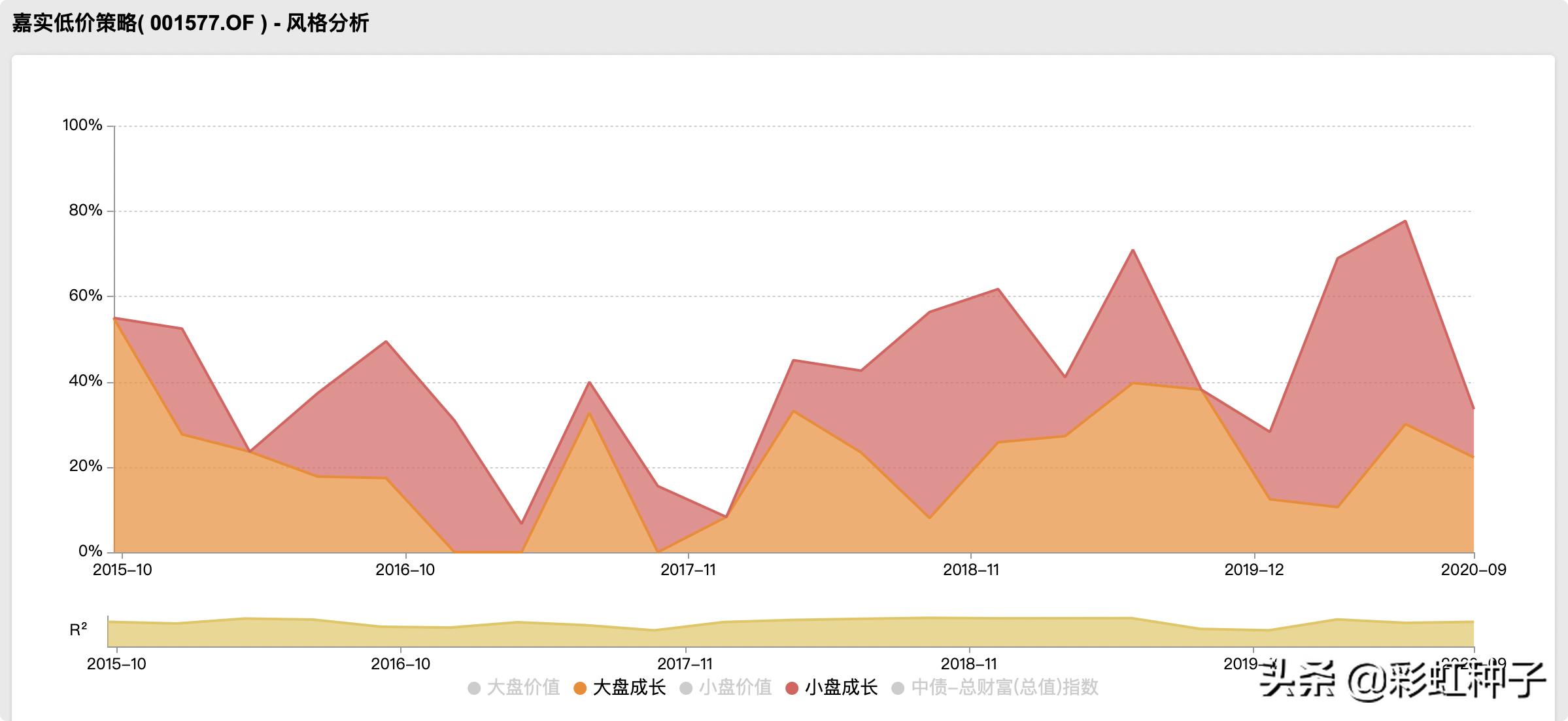Show the 小盘价值 series label
The width and height of the screenshot is (1568, 721).
(x=735, y=688)
